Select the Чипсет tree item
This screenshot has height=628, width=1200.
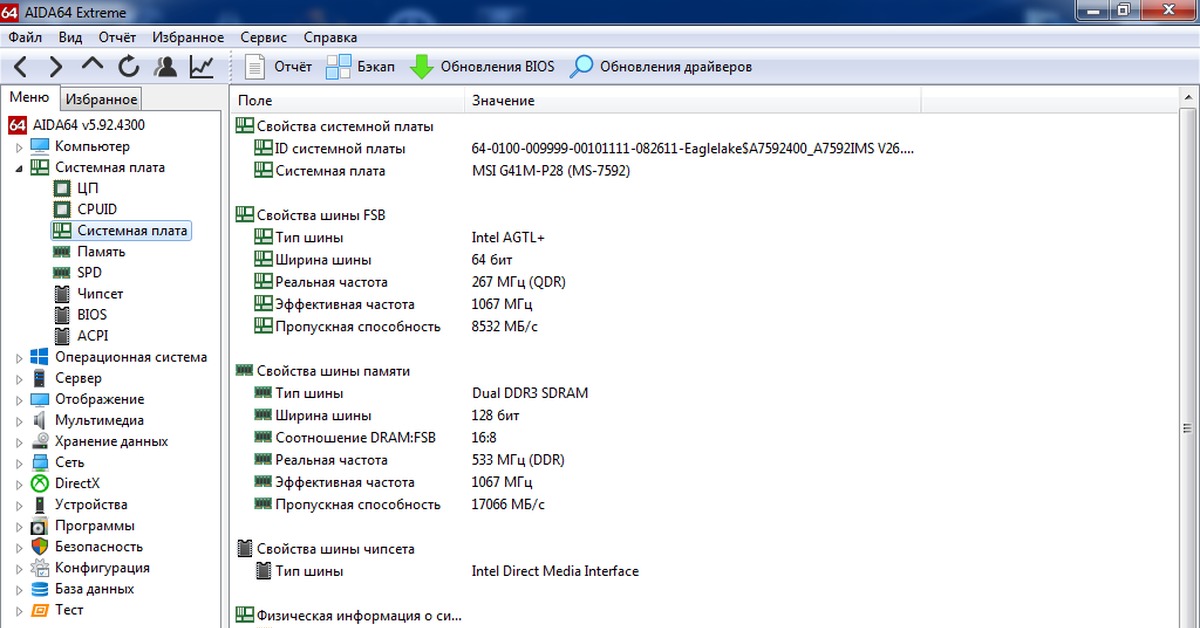pyautogui.click(x=100, y=293)
